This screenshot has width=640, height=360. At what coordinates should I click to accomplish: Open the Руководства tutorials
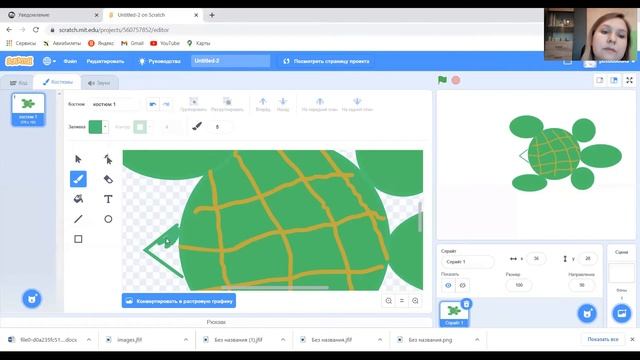(160, 61)
